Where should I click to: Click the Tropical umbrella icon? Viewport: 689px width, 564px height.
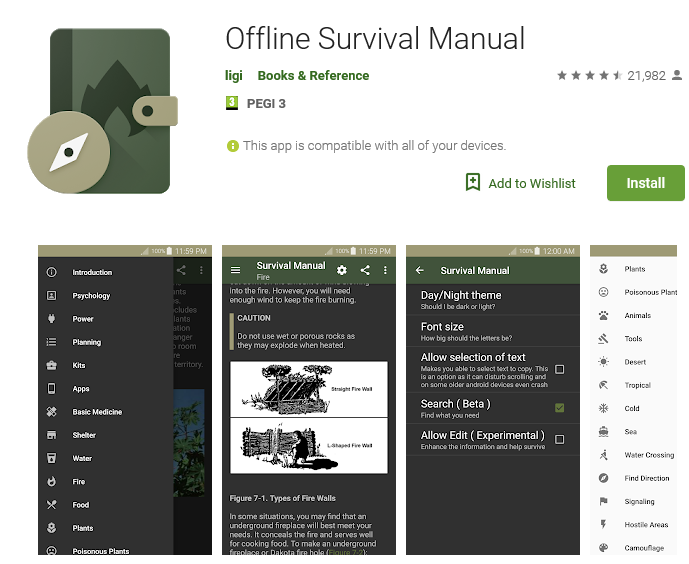[603, 385]
